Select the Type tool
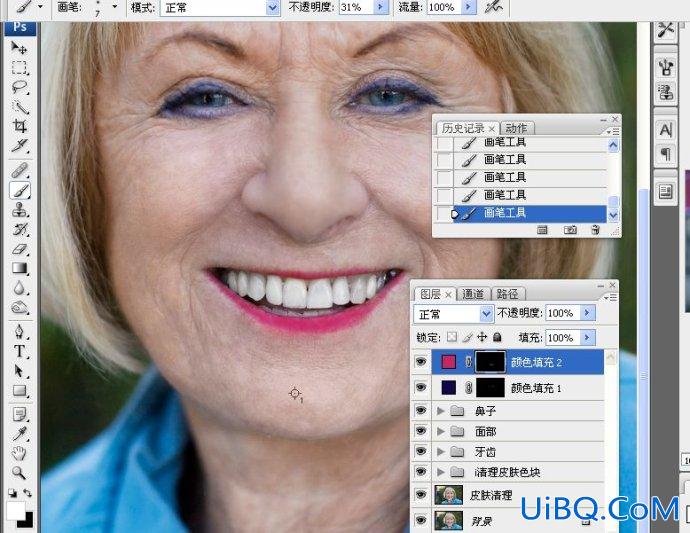This screenshot has height=533, width=690. click(19, 351)
